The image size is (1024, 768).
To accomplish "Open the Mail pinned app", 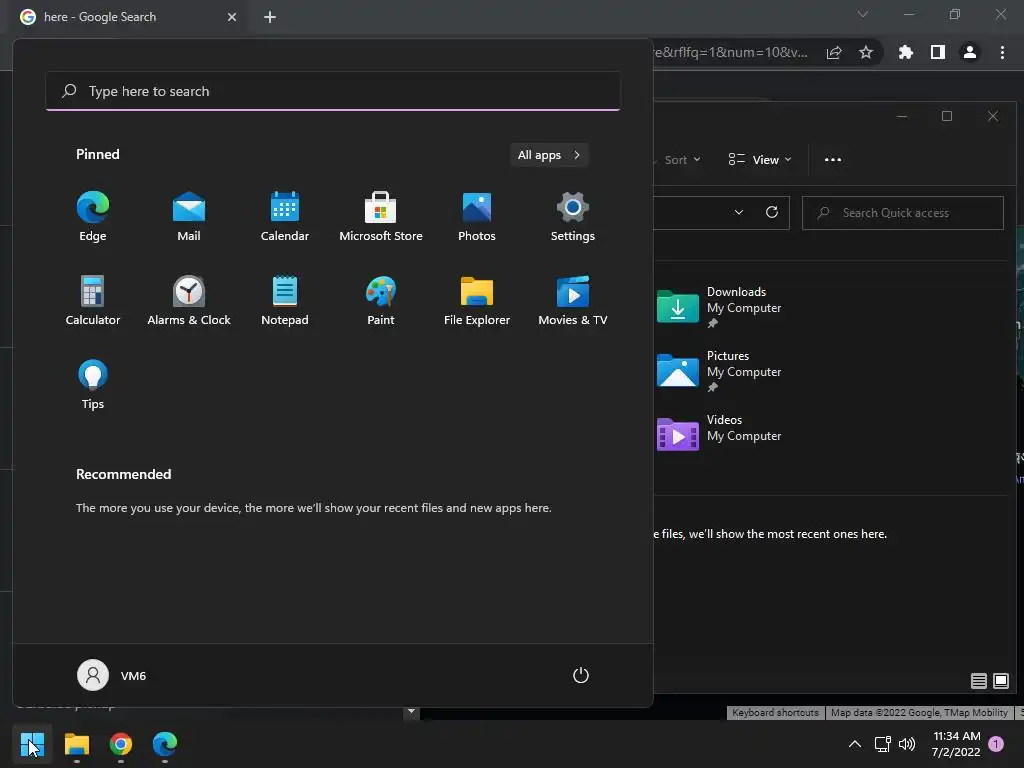I will pos(189,217).
